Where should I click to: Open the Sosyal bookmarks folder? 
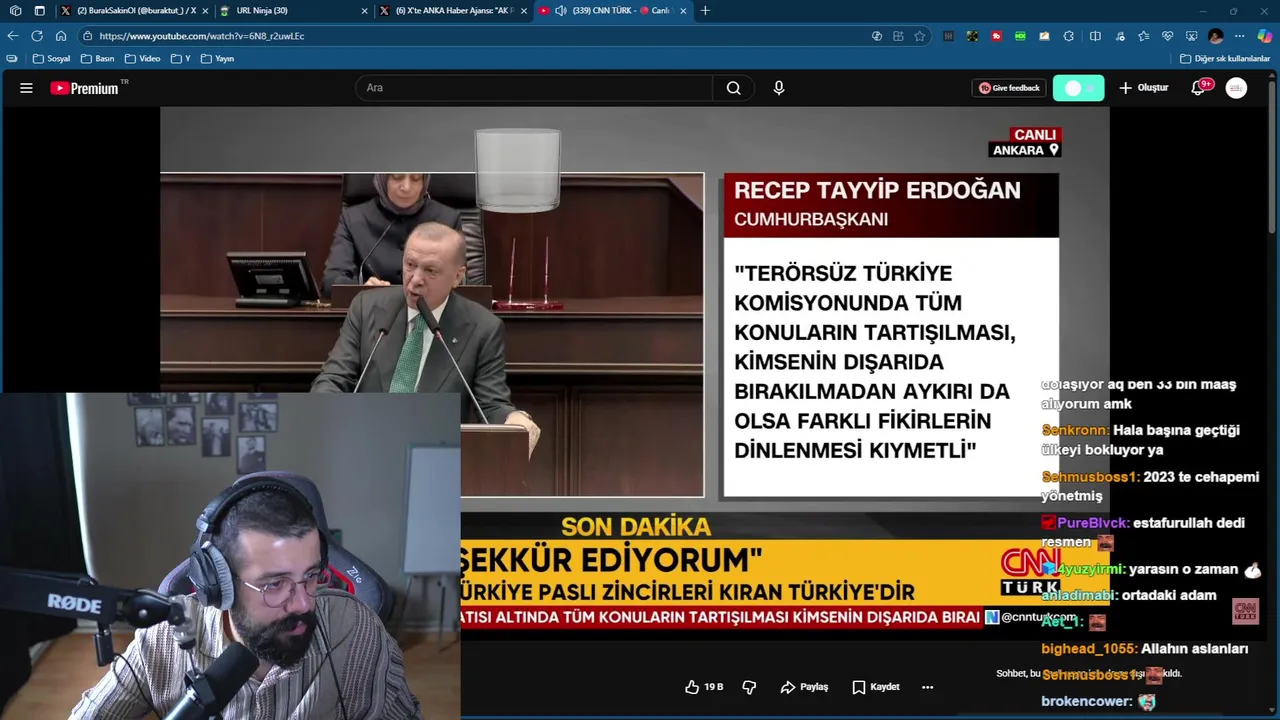pyautogui.click(x=52, y=59)
